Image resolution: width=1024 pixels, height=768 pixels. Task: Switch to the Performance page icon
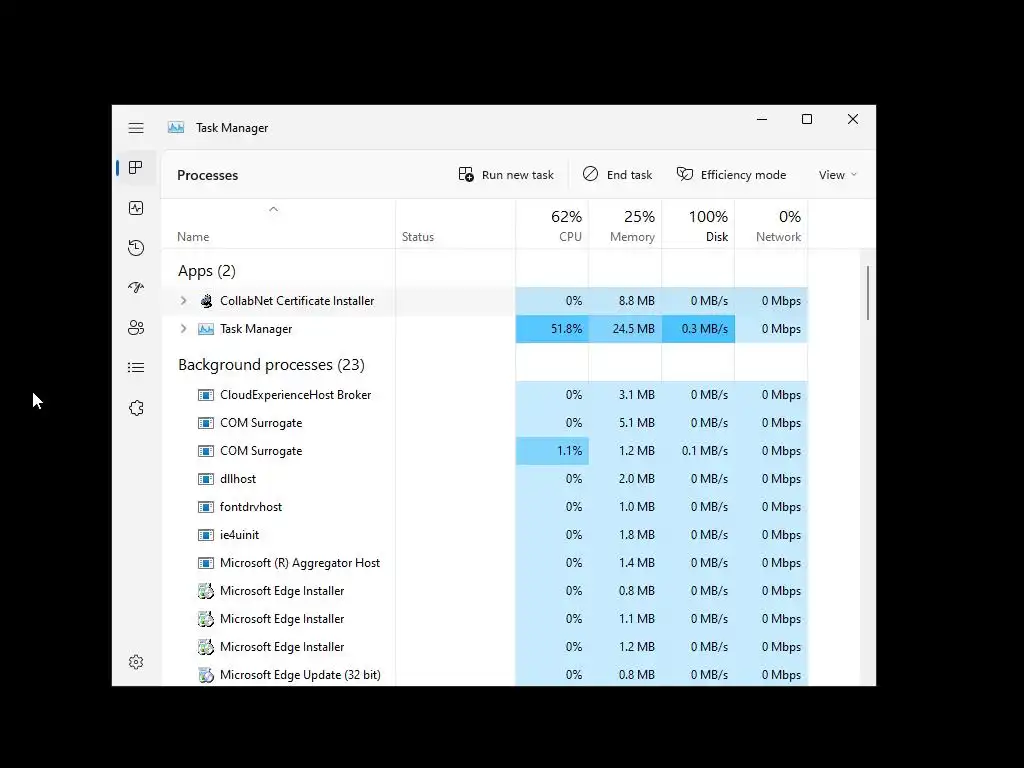tap(136, 208)
